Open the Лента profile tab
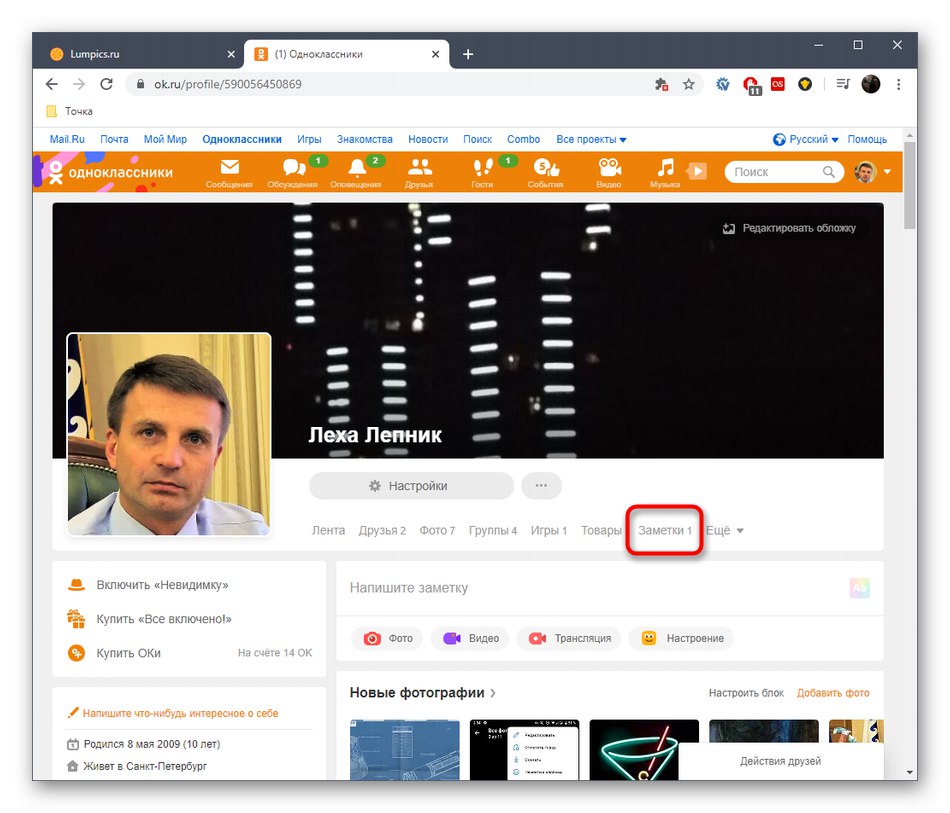 pyautogui.click(x=328, y=530)
